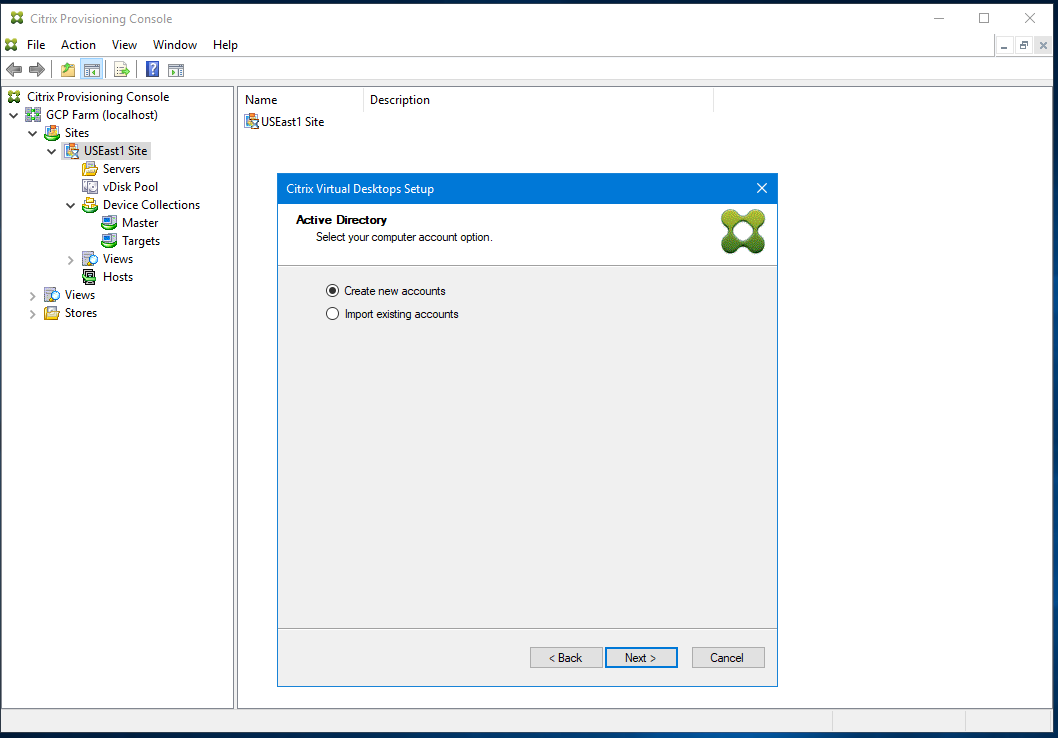Screen dimensions: 1058x738
Task: Open the File menu
Action: (x=36, y=45)
